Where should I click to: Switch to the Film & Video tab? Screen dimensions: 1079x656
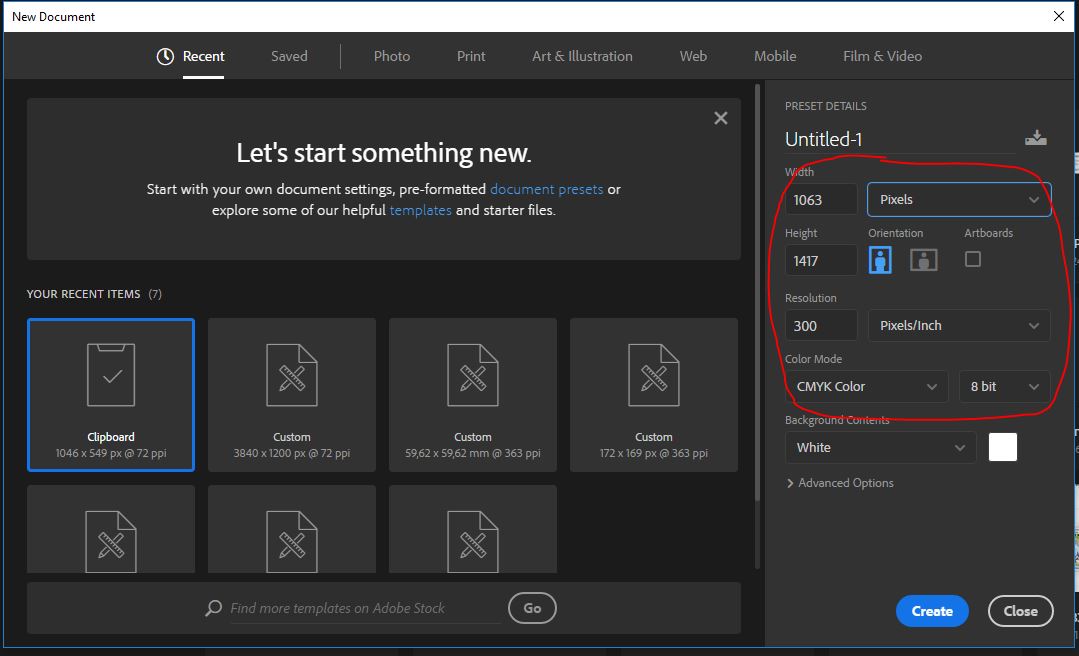tap(882, 56)
